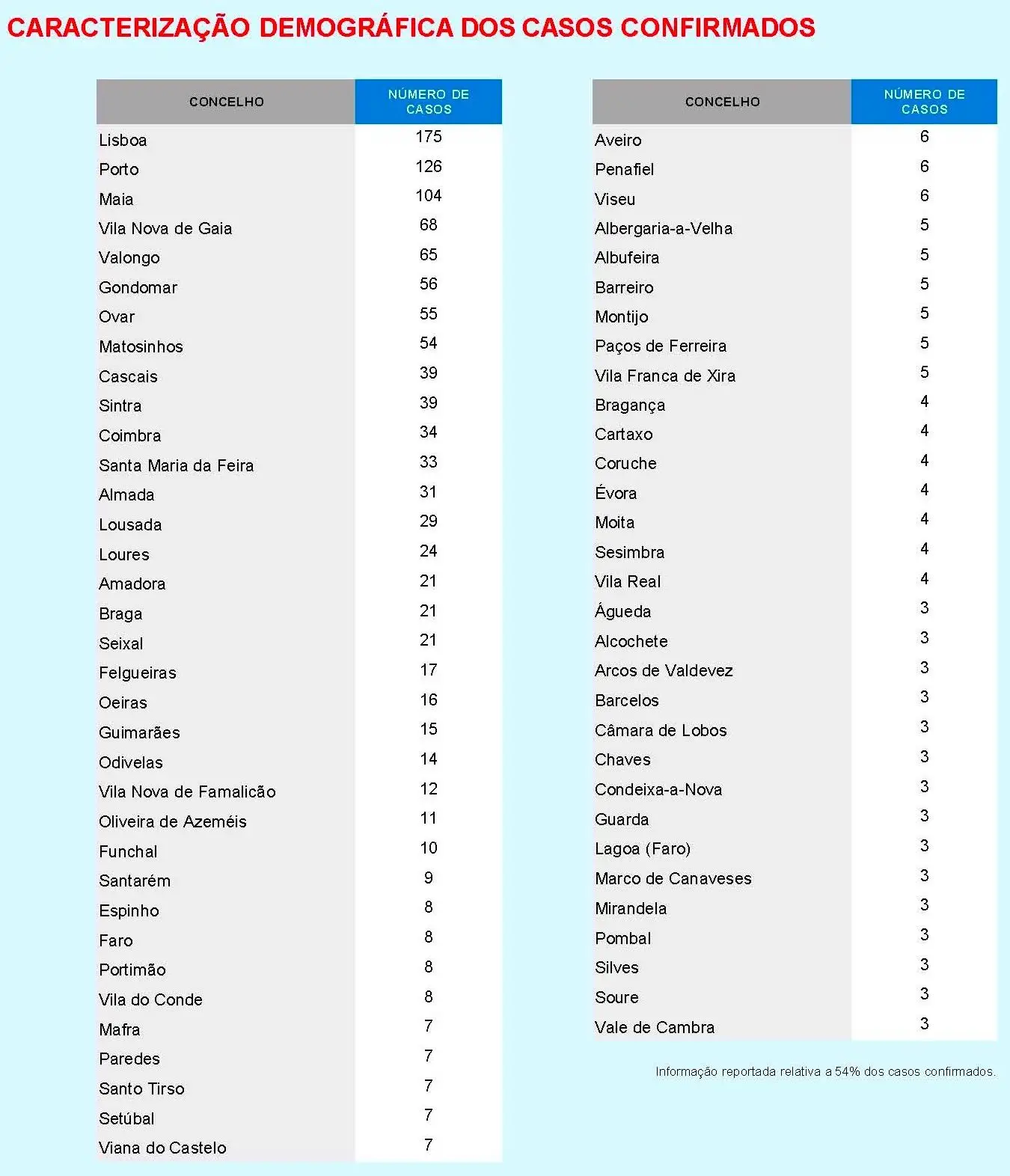The height and width of the screenshot is (1176, 1010).
Task: Select the Vila Franca de Xira row
Action: (665, 376)
